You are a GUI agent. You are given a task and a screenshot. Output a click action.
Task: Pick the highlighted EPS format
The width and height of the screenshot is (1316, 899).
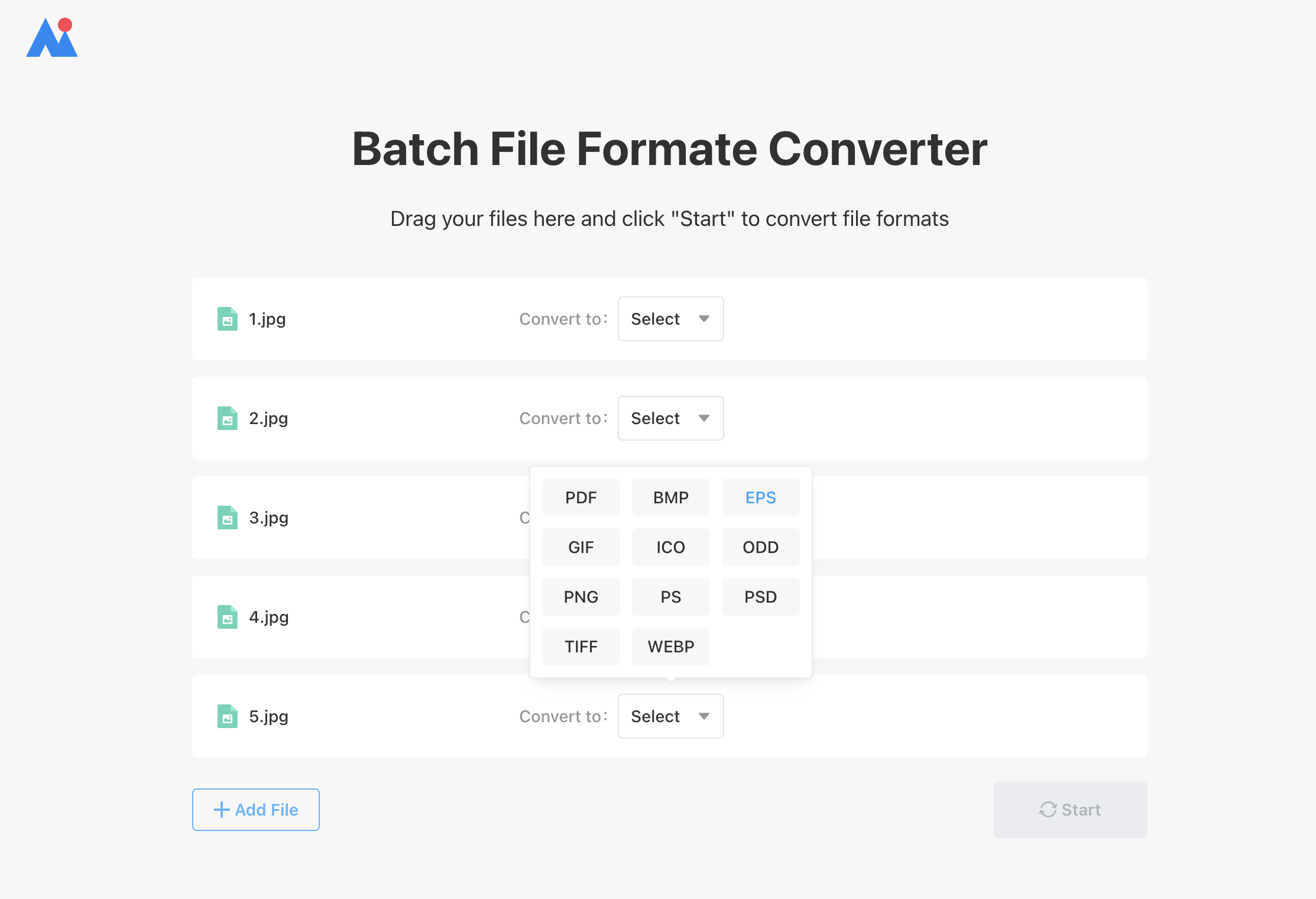[760, 497]
